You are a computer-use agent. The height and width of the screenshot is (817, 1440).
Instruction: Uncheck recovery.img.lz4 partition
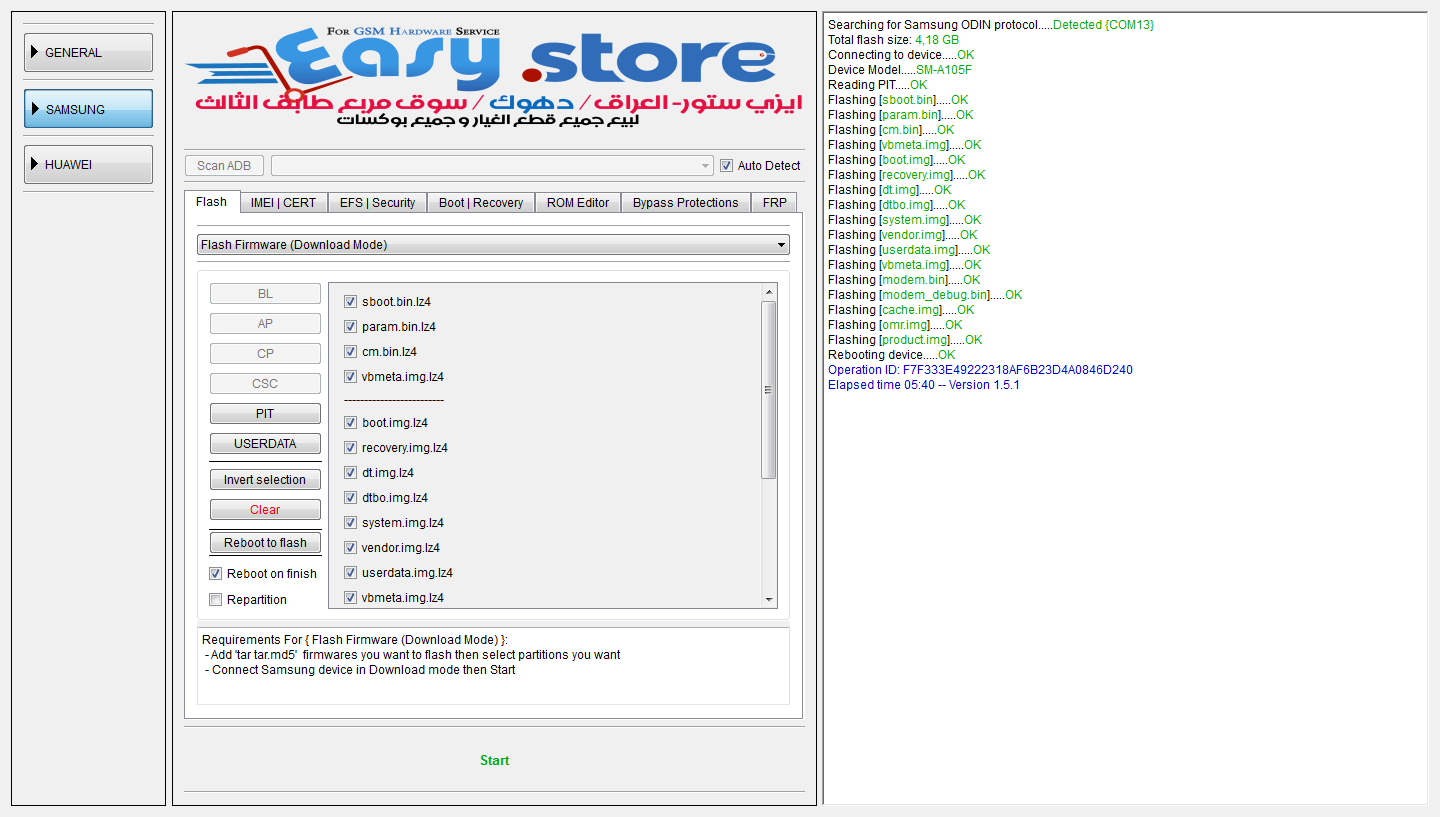(x=350, y=448)
